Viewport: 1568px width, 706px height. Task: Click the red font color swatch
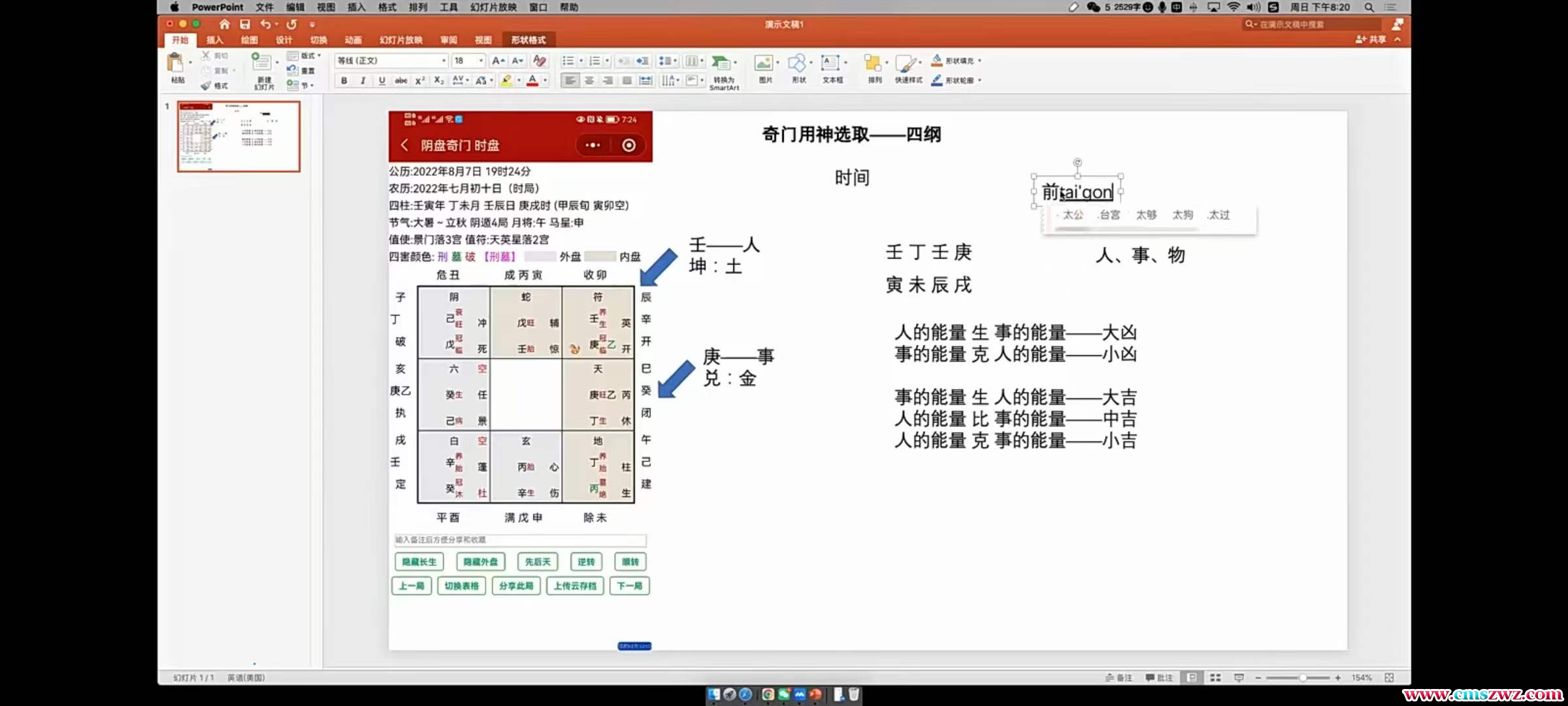click(x=532, y=80)
